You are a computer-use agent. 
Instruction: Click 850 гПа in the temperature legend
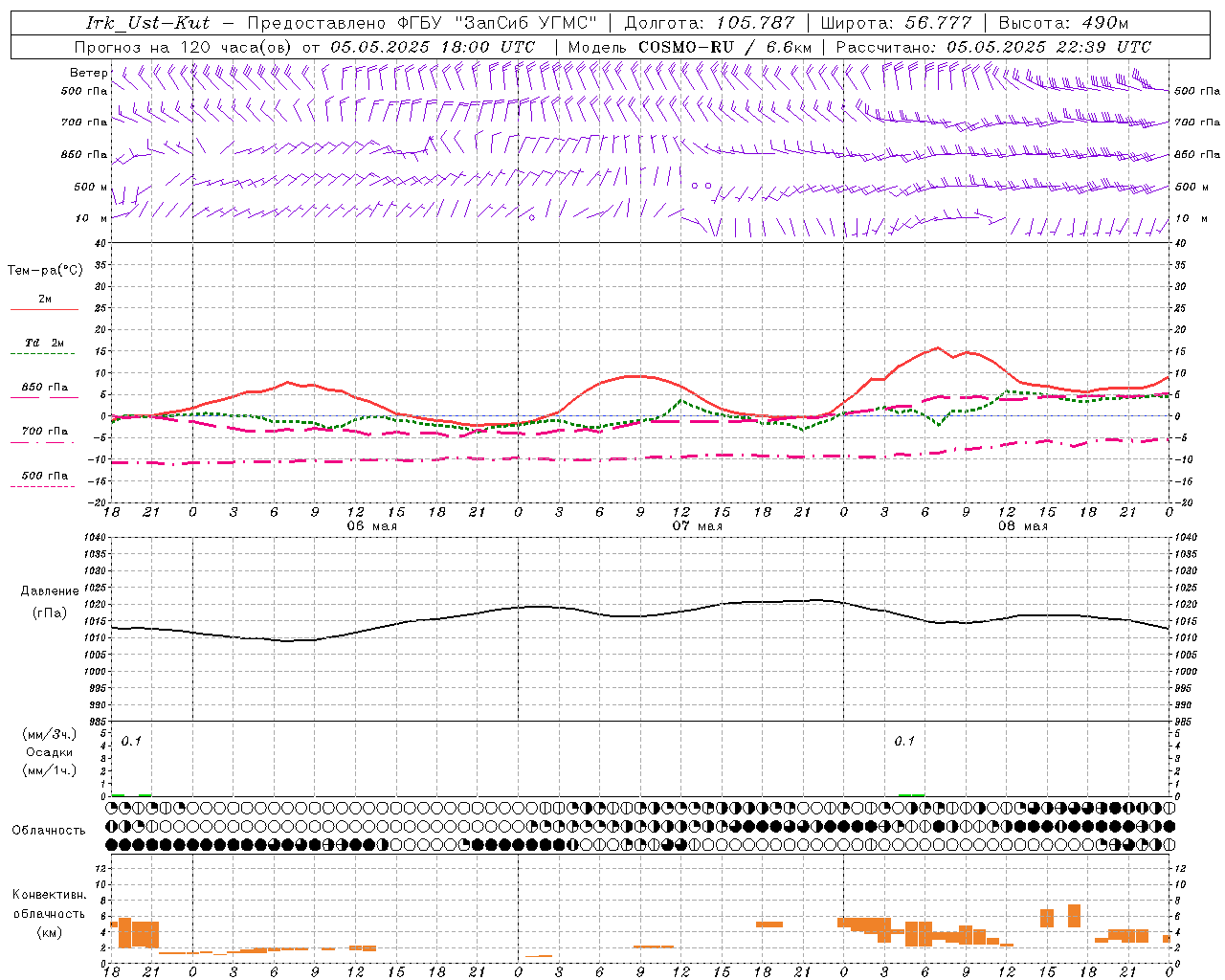(x=45, y=388)
